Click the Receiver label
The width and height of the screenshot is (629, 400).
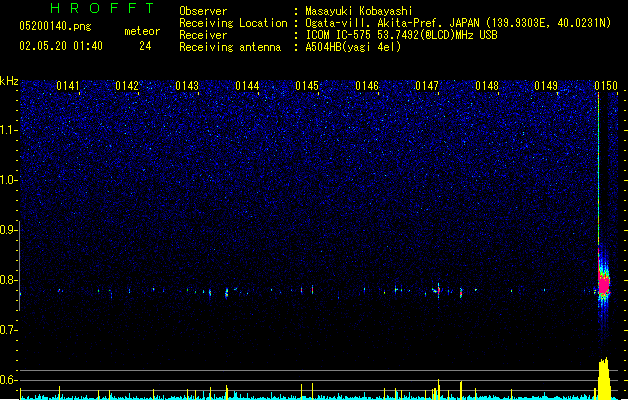click(x=203, y=35)
